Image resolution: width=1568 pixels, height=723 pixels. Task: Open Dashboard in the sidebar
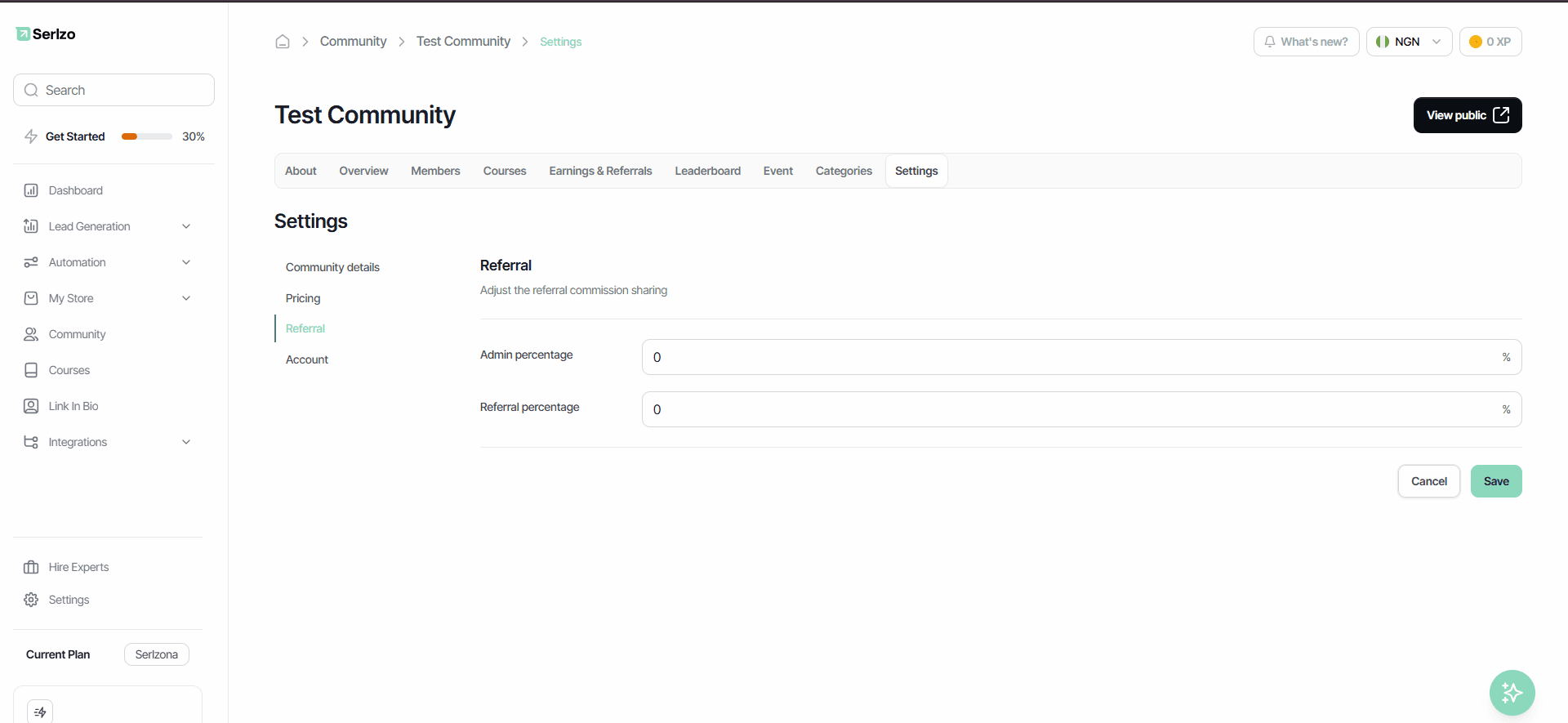76,190
